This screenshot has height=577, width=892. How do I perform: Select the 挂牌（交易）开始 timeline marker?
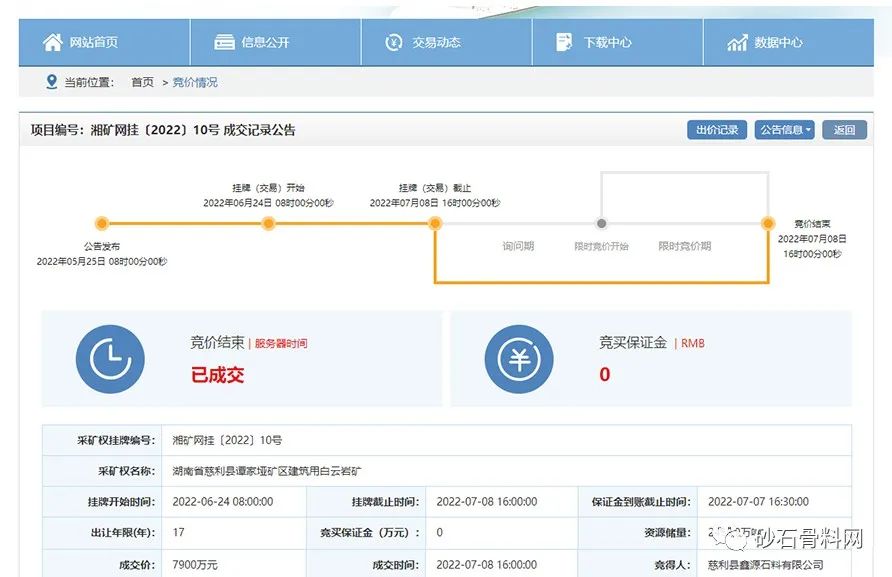point(268,224)
